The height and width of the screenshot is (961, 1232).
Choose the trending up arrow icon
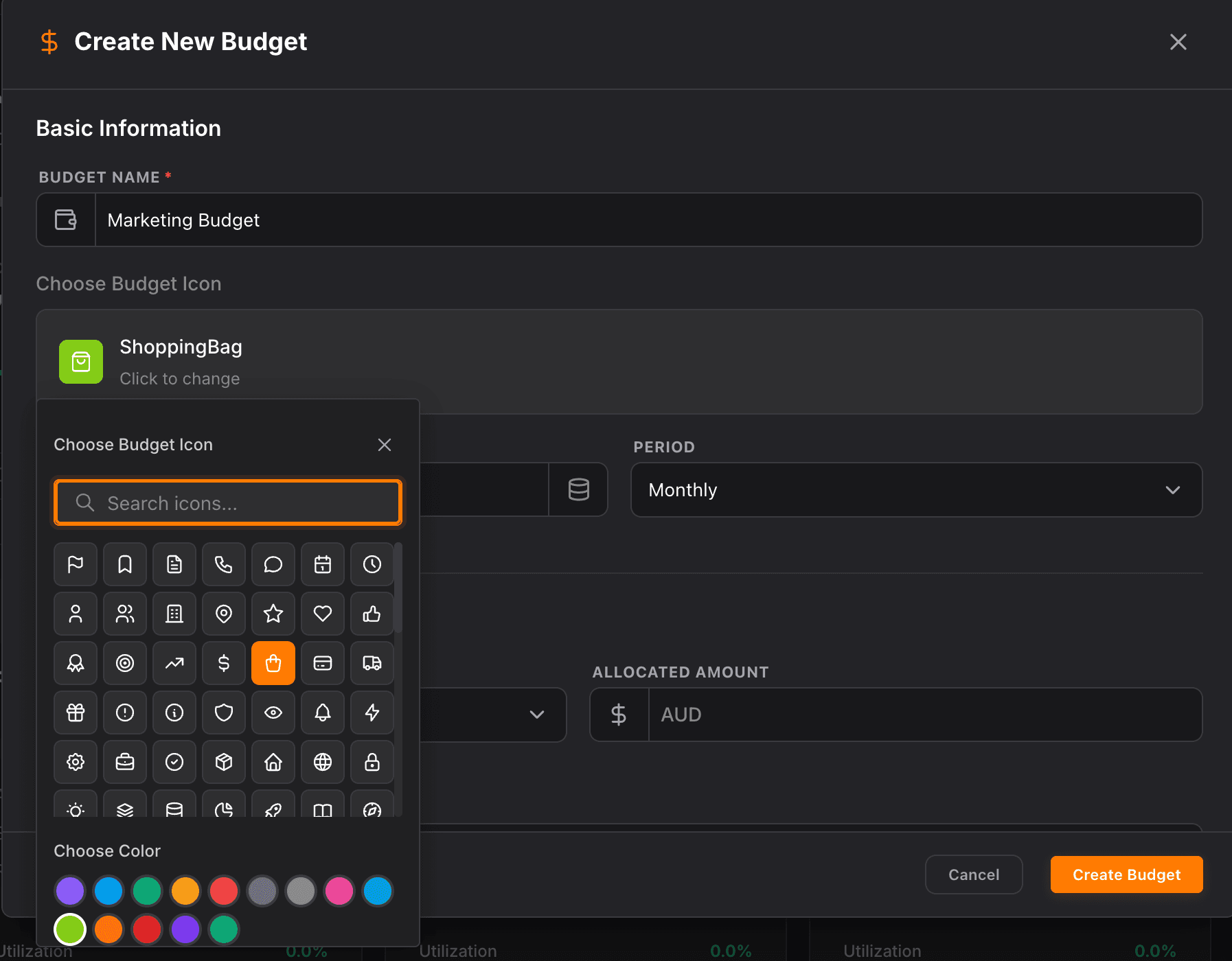click(174, 663)
